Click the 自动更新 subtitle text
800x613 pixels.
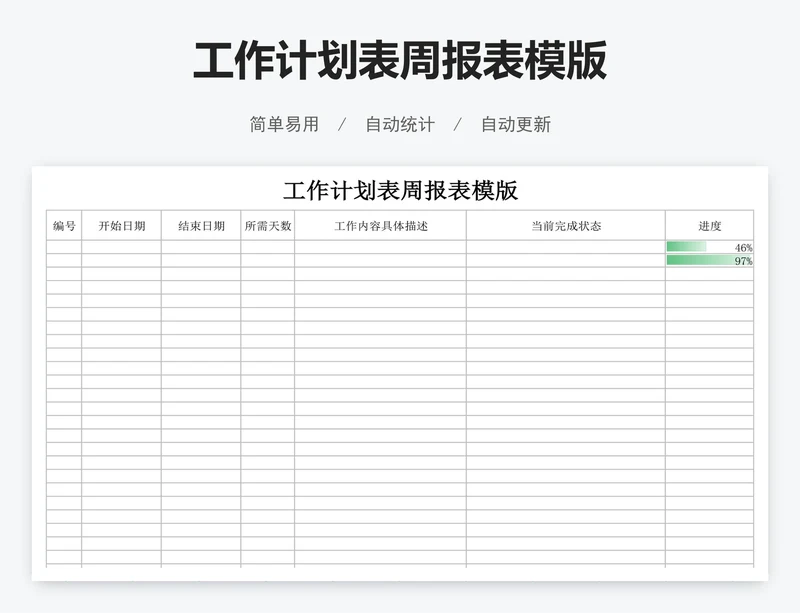(516, 125)
